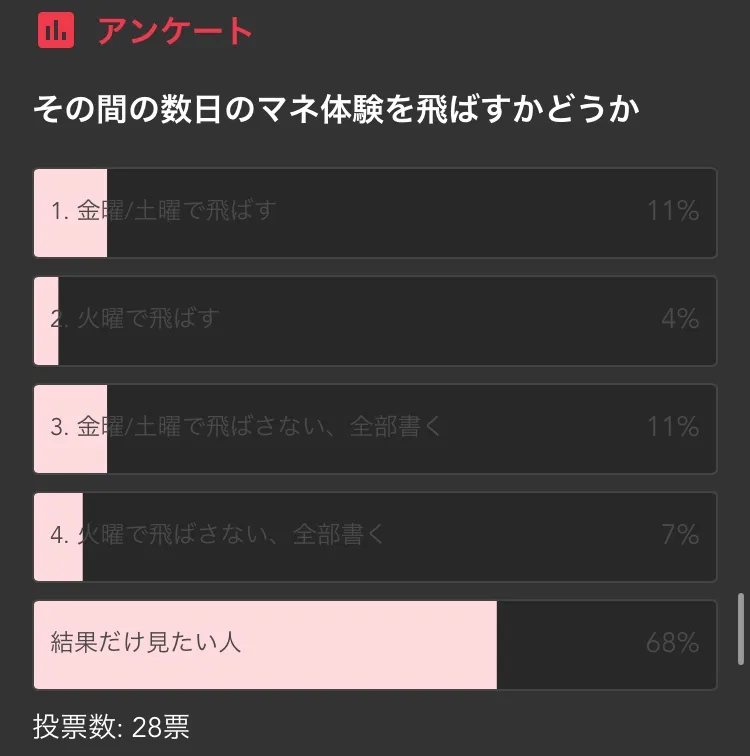
Task: Click the red bar-chart poll icon
Action: tap(56, 30)
